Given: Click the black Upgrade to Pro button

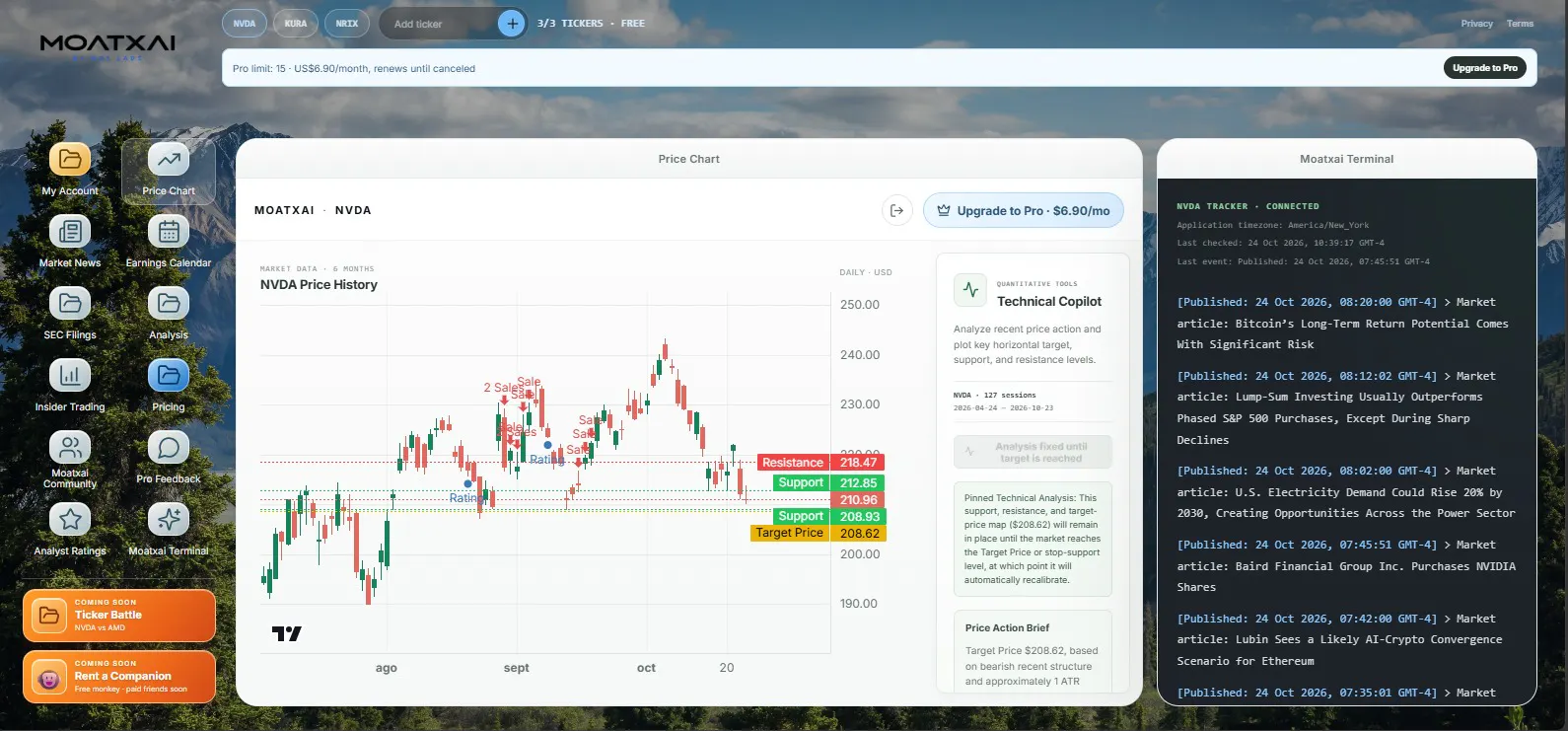Looking at the screenshot, I should pos(1484,68).
